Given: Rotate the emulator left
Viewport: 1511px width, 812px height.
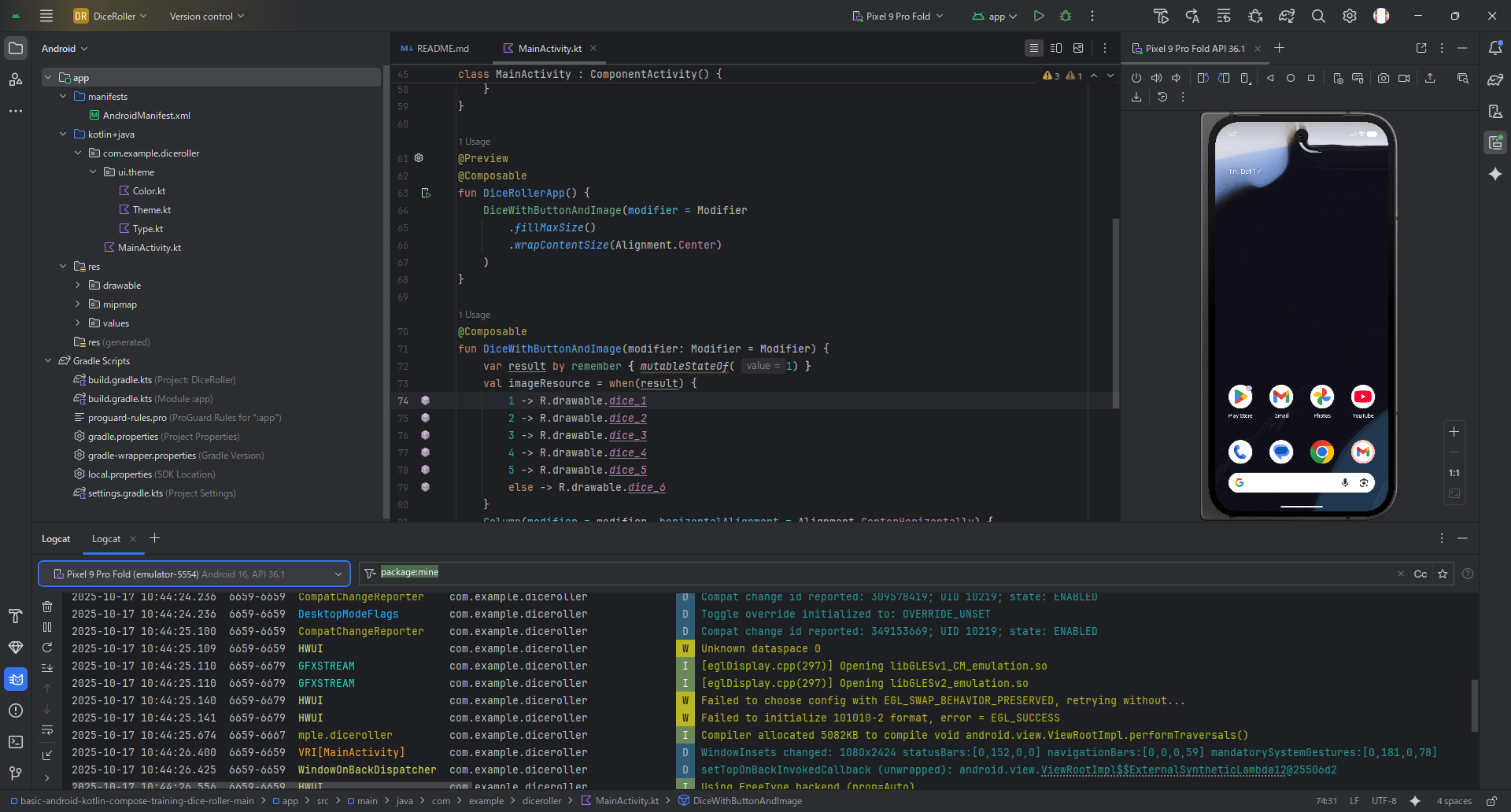Looking at the screenshot, I should [x=1203, y=78].
